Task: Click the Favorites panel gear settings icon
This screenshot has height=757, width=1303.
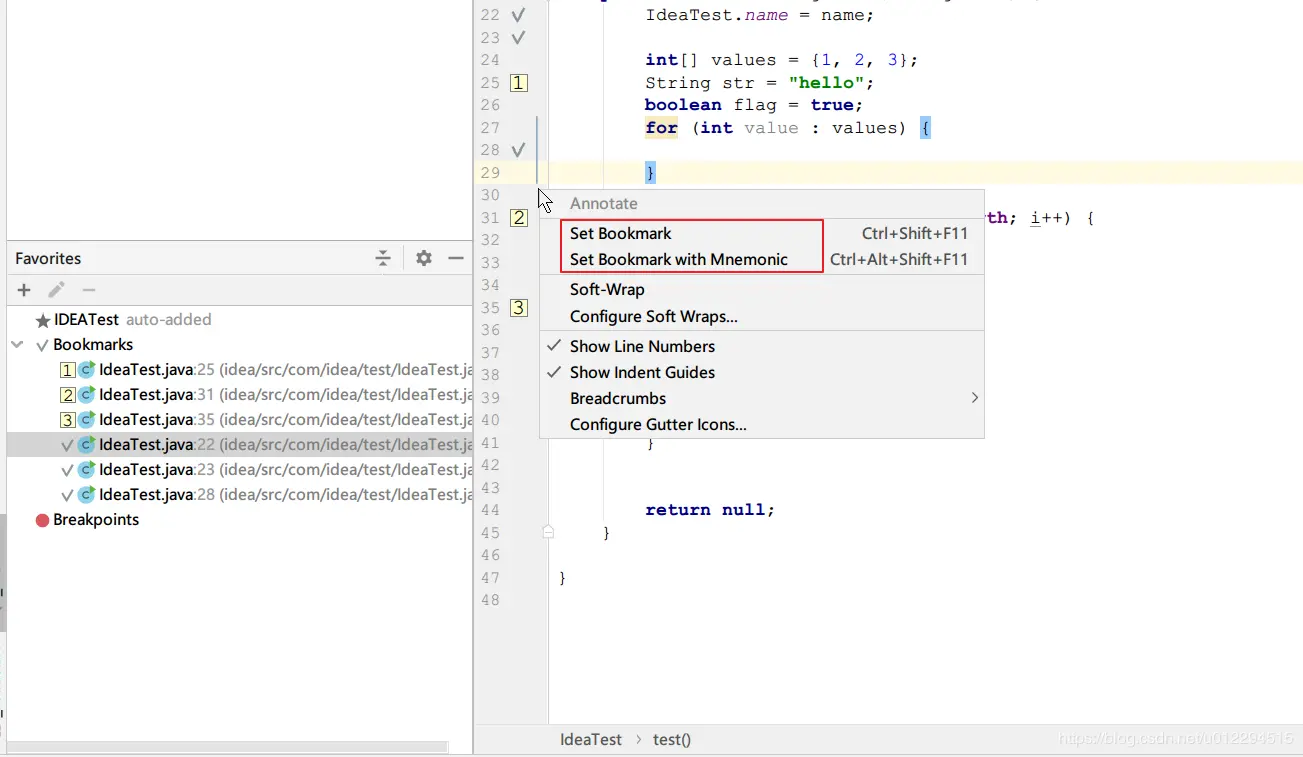Action: (x=424, y=258)
